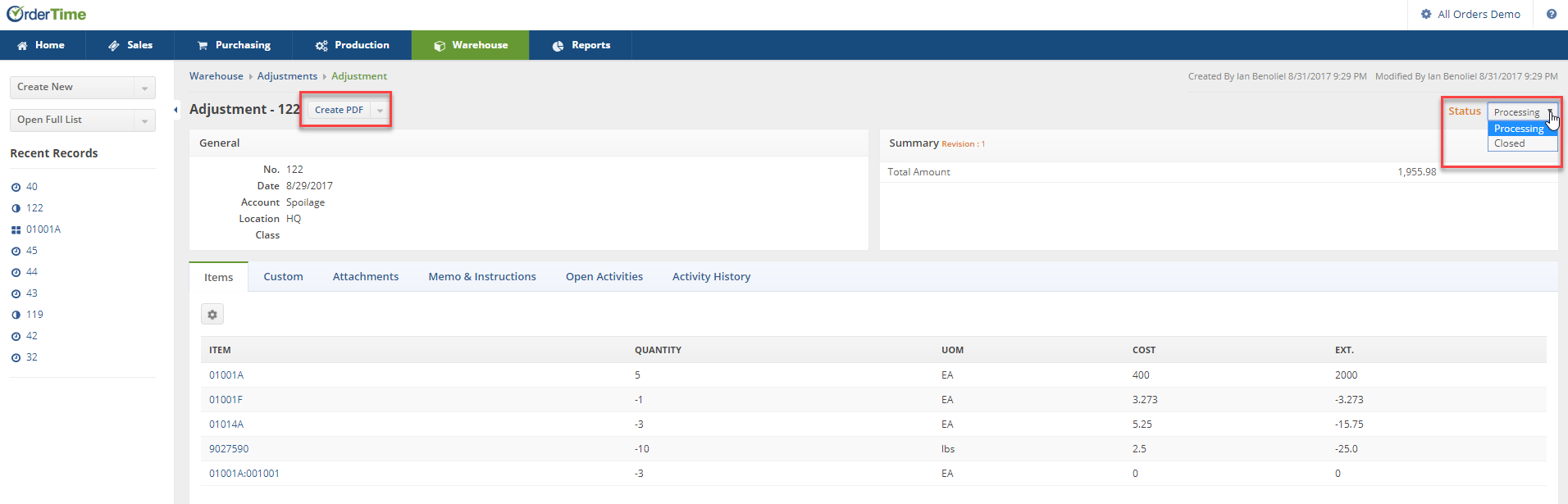This screenshot has height=504, width=1568.
Task: Click the QUANTITY column header
Action: (658, 350)
